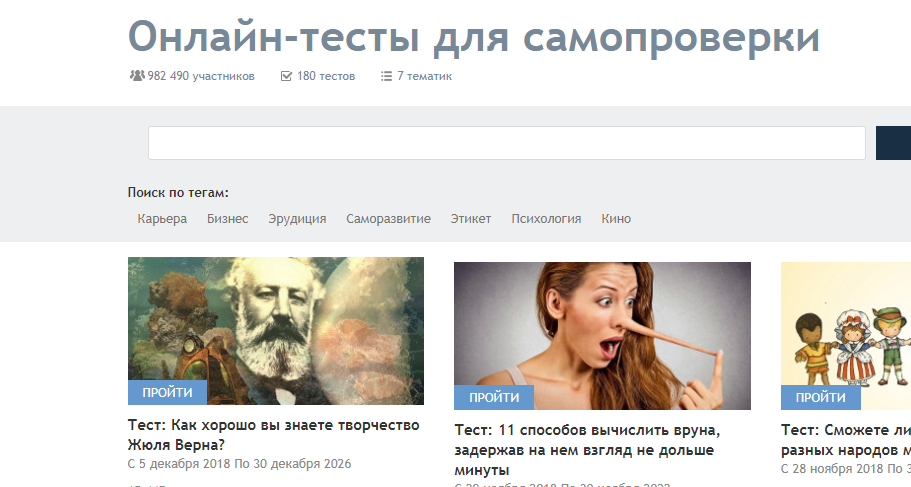911x487 pixels.
Task: Open title starting 'Тест: Сможете ли'
Action: (846, 440)
